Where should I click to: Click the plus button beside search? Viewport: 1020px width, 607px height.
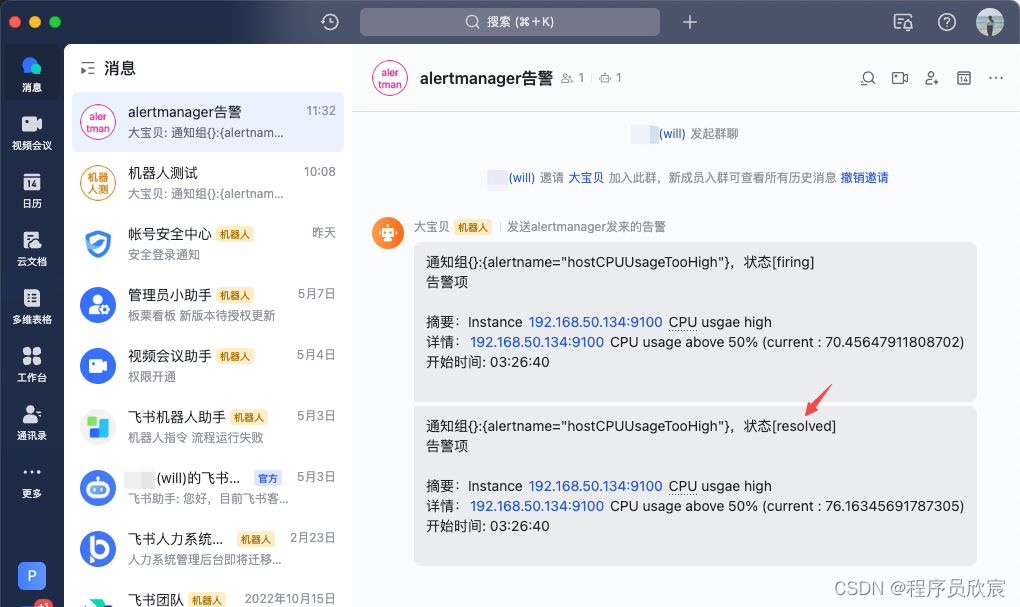[690, 22]
